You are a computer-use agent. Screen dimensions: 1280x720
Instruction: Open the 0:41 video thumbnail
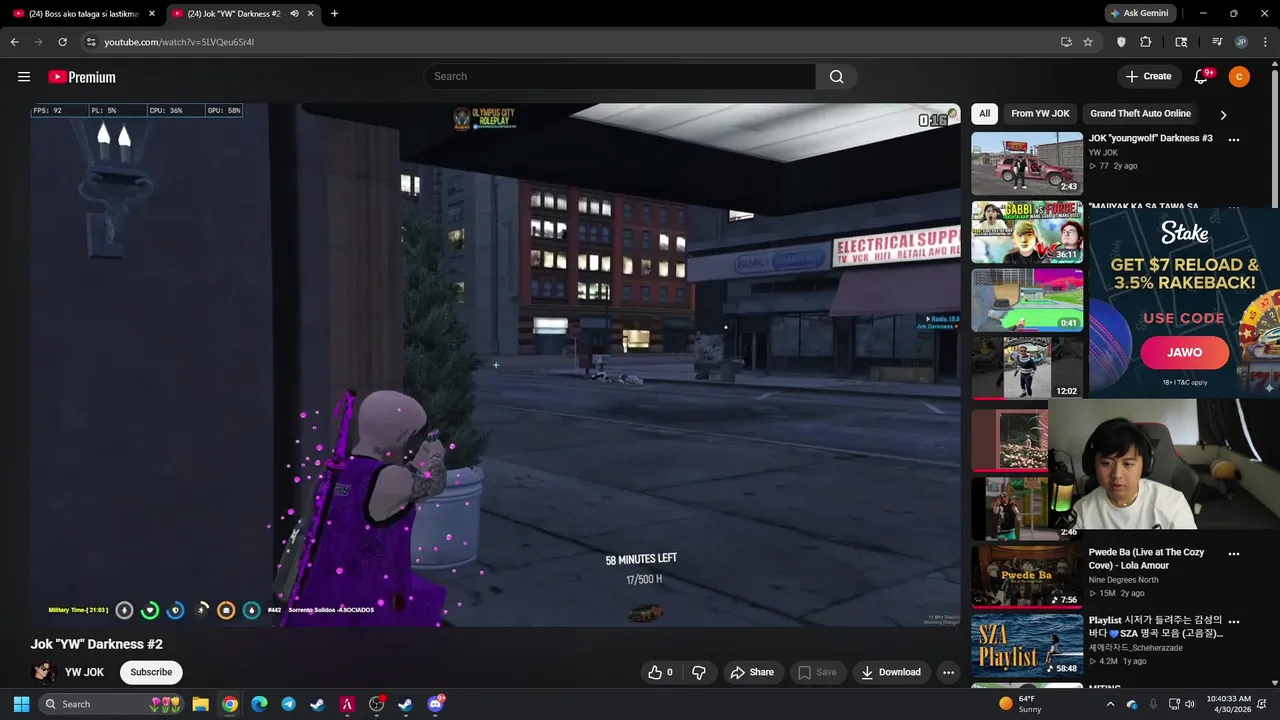tap(1027, 300)
